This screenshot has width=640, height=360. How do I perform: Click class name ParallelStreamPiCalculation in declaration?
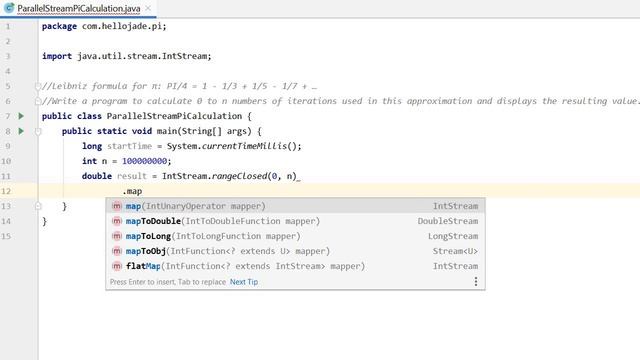pos(174,116)
